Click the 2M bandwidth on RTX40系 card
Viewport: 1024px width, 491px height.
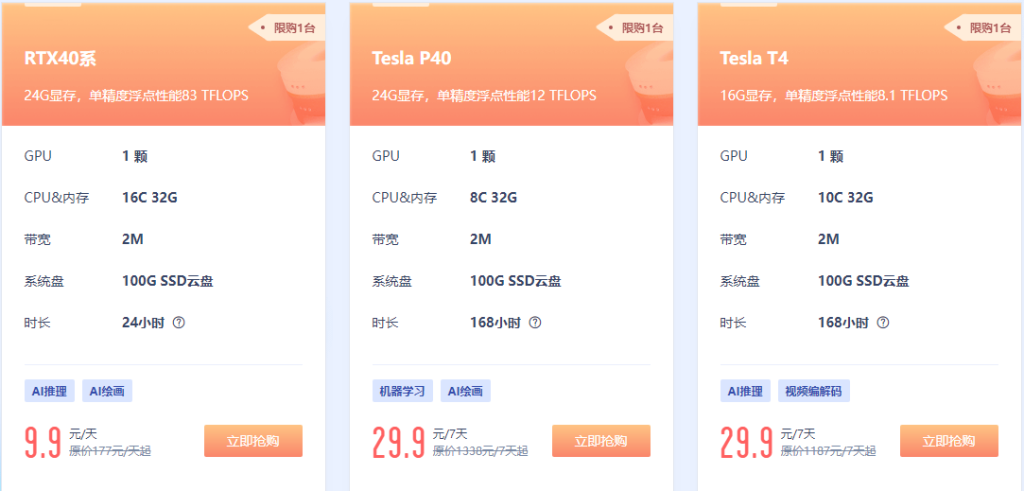click(x=133, y=240)
